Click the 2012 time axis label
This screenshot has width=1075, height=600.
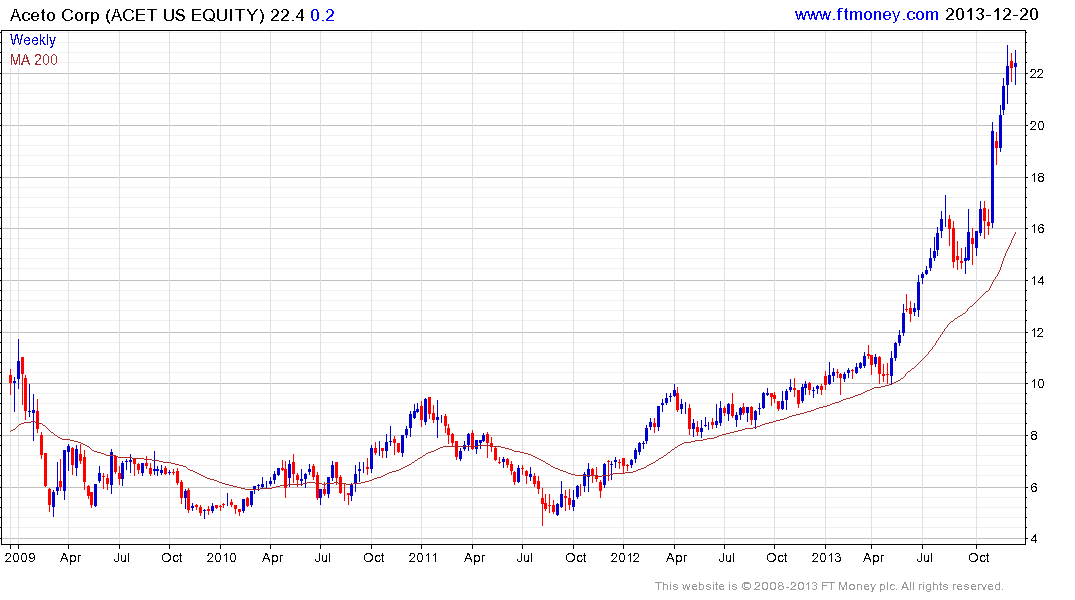tap(625, 557)
